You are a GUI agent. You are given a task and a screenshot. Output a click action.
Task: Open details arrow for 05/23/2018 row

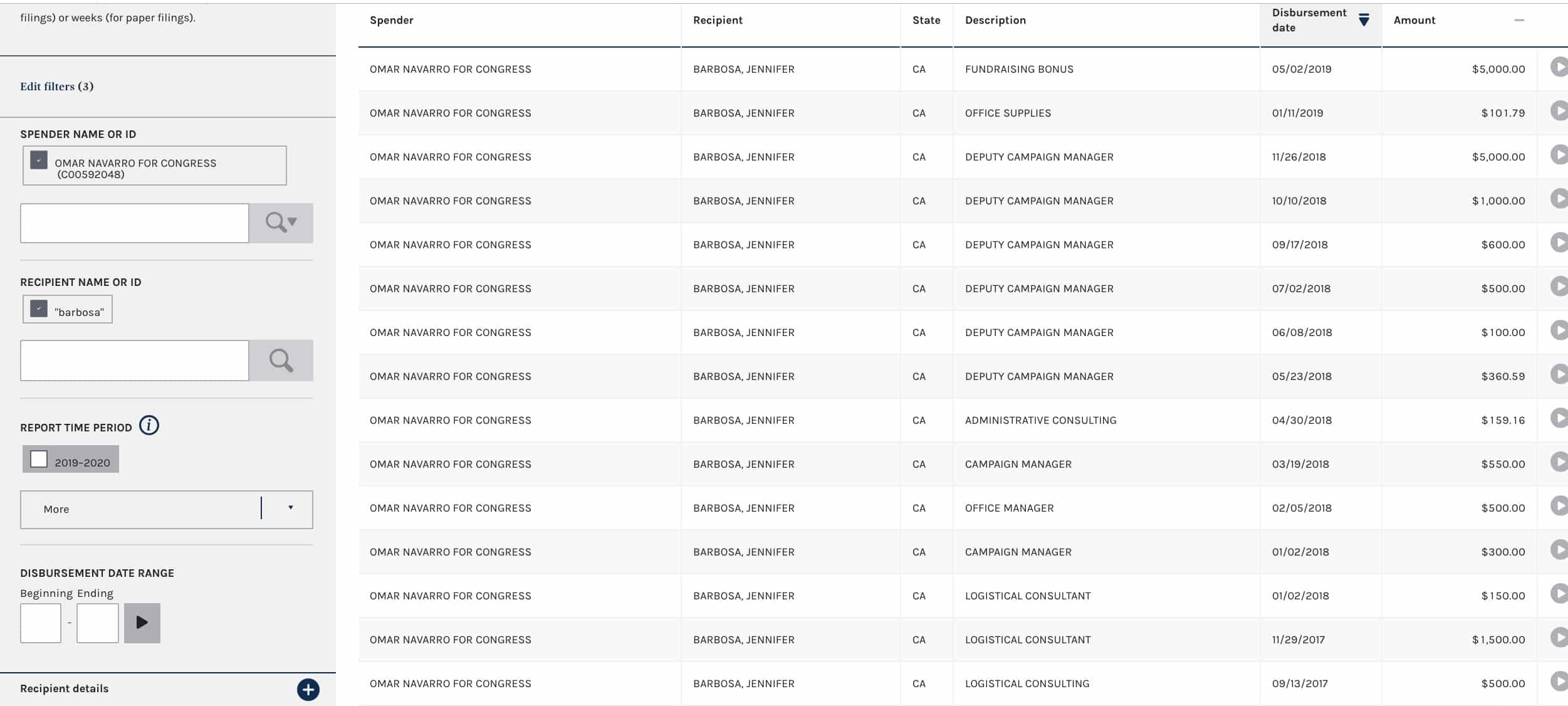click(x=1559, y=374)
